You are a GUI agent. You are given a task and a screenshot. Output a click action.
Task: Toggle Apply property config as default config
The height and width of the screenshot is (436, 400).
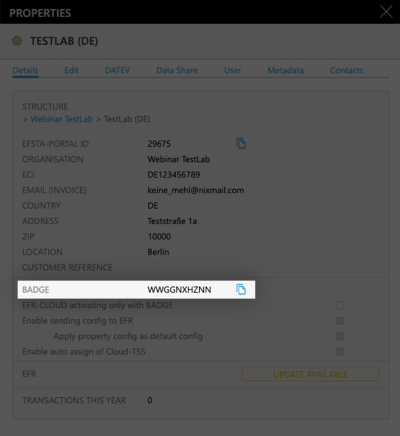click(340, 336)
